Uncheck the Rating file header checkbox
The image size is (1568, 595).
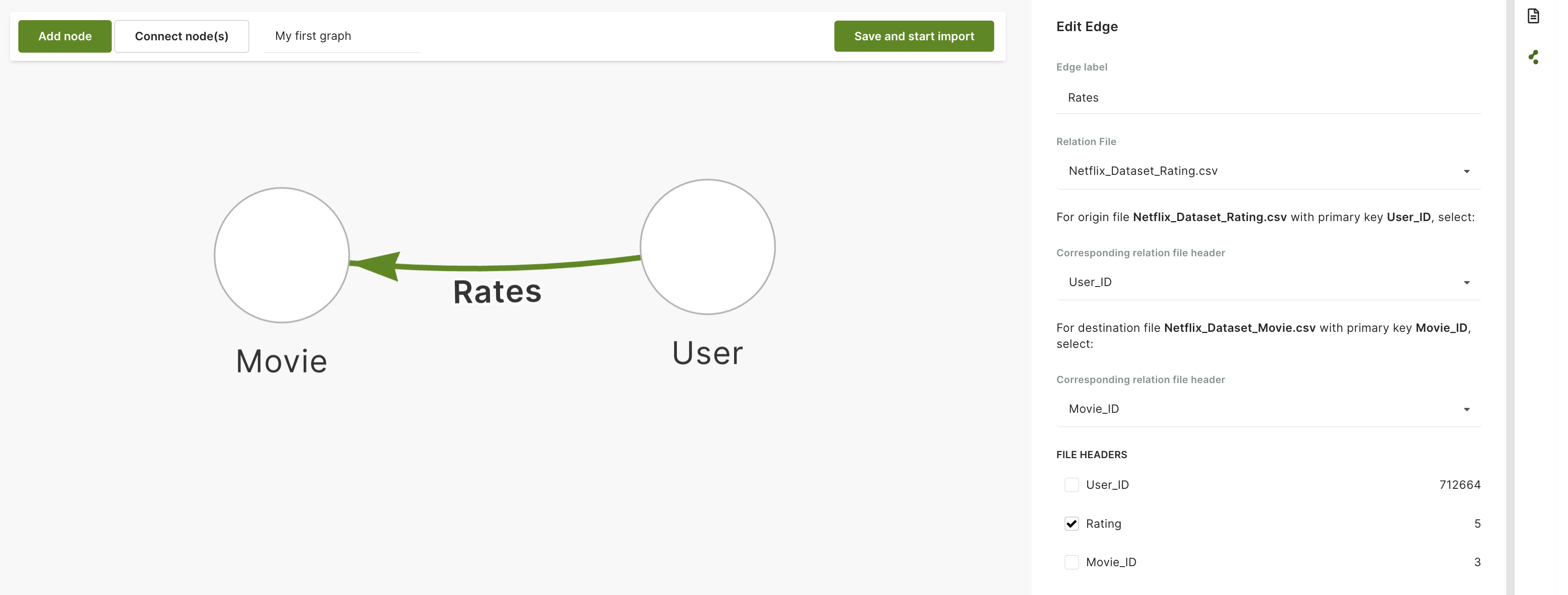(1071, 524)
